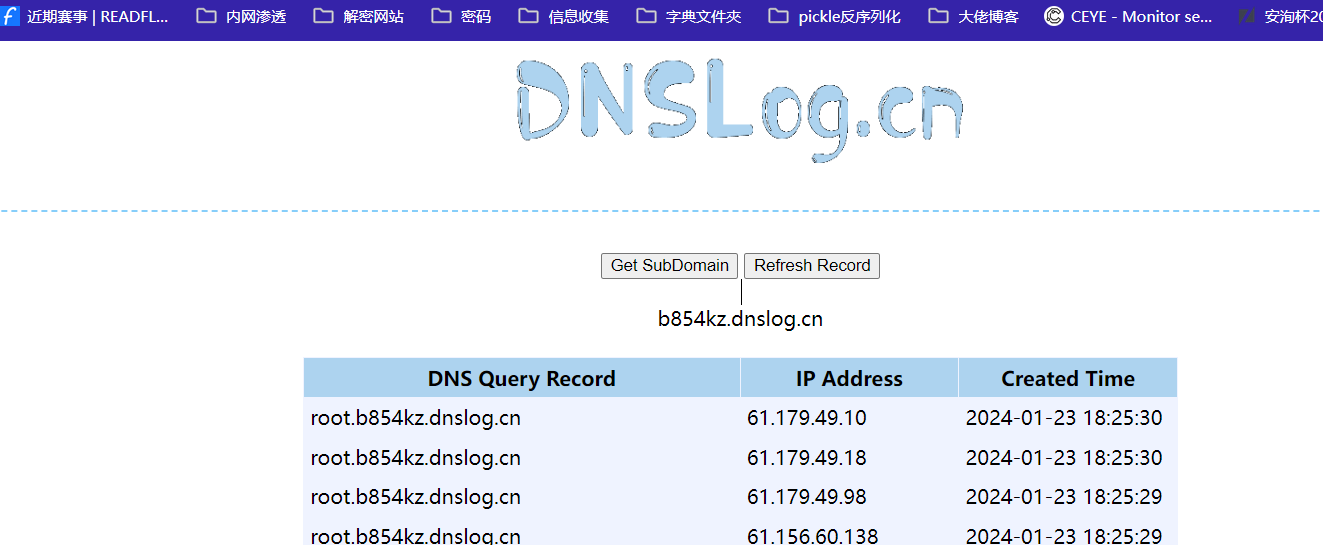Screen dimensions: 1323x545
Task: Open the pickle反序列化 bookmark folder
Action: point(835,17)
